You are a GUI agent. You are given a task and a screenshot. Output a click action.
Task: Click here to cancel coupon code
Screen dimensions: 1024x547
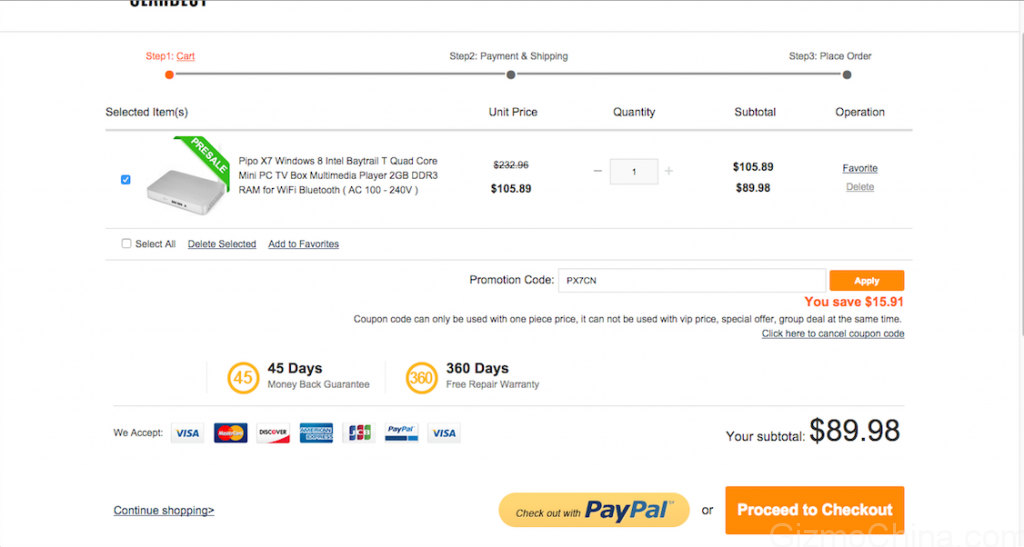click(x=832, y=334)
